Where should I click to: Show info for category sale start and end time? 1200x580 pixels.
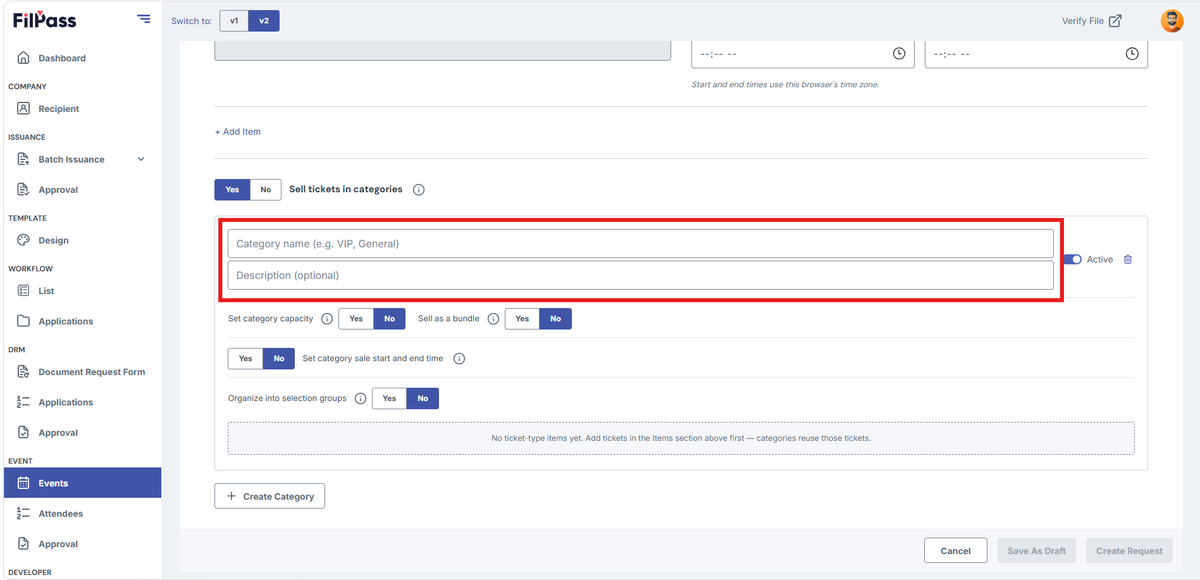[x=460, y=358]
